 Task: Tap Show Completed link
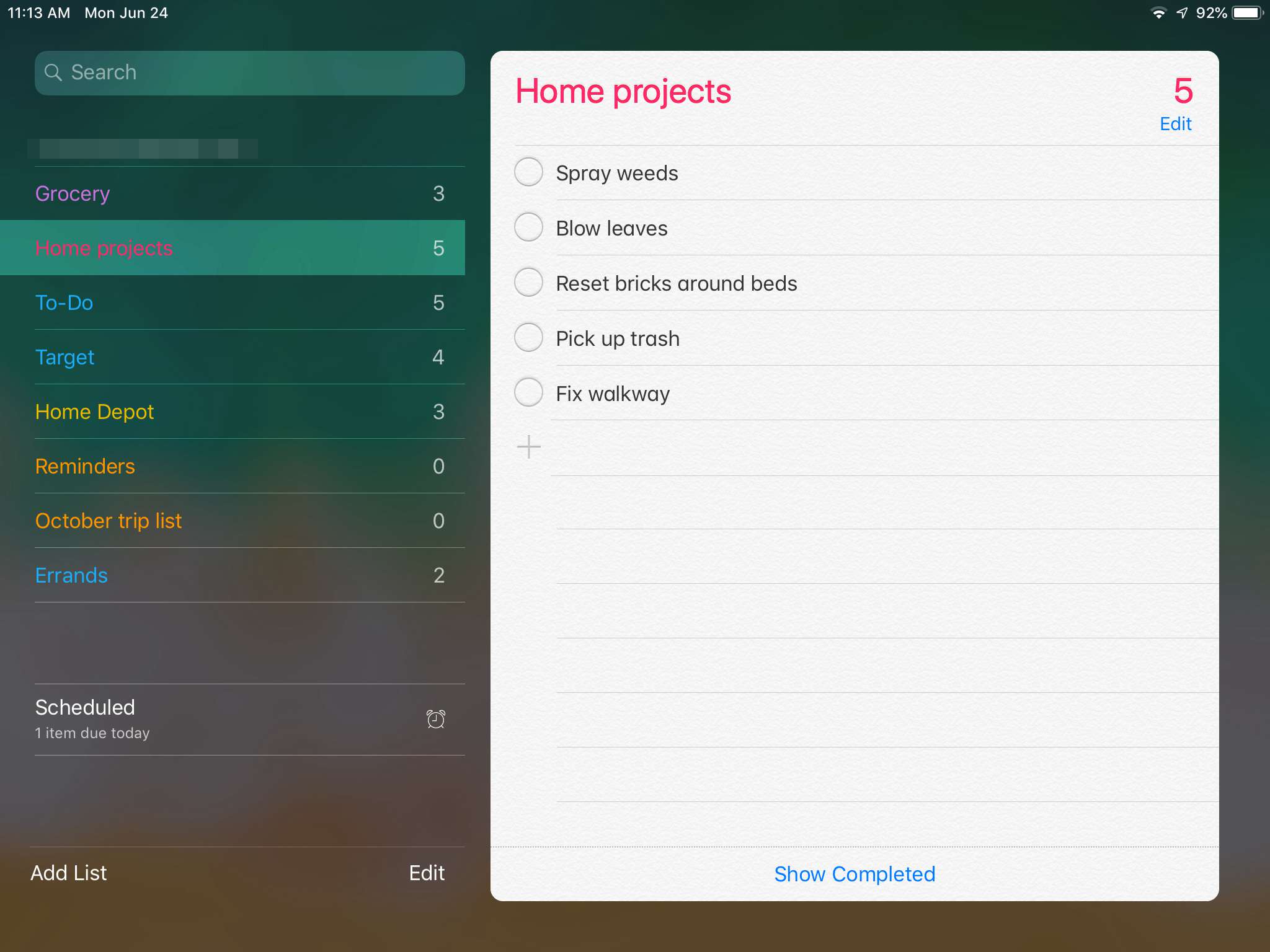coord(854,873)
